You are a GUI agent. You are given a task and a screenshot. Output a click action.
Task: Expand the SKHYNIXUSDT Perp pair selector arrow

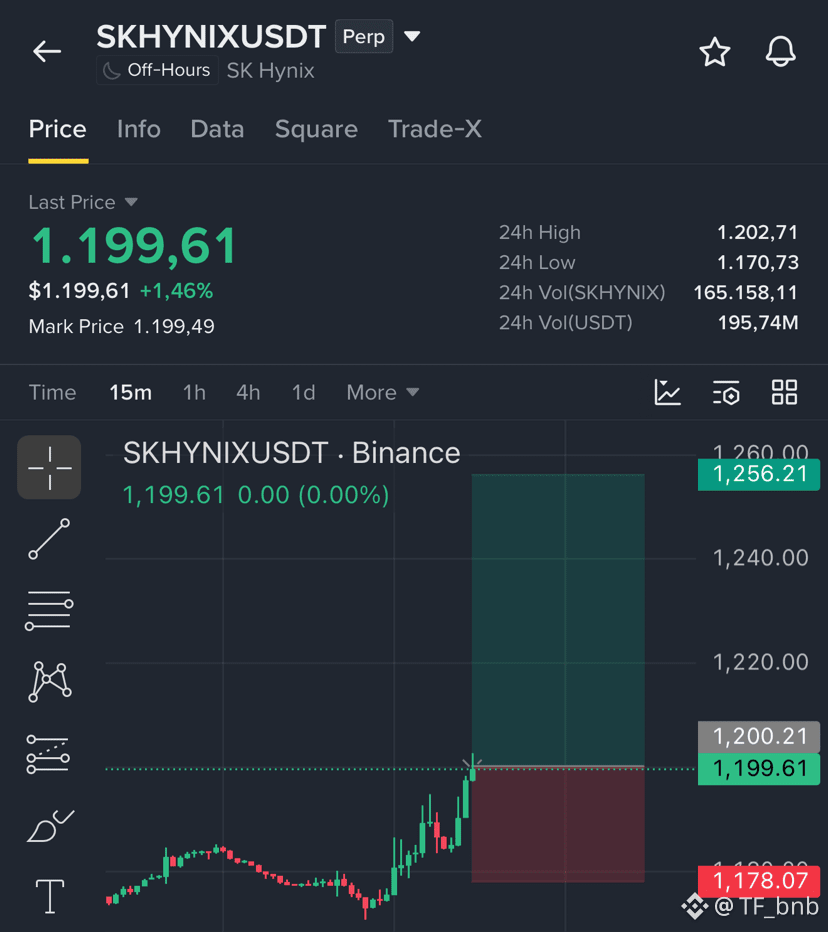pyautogui.click(x=412, y=36)
